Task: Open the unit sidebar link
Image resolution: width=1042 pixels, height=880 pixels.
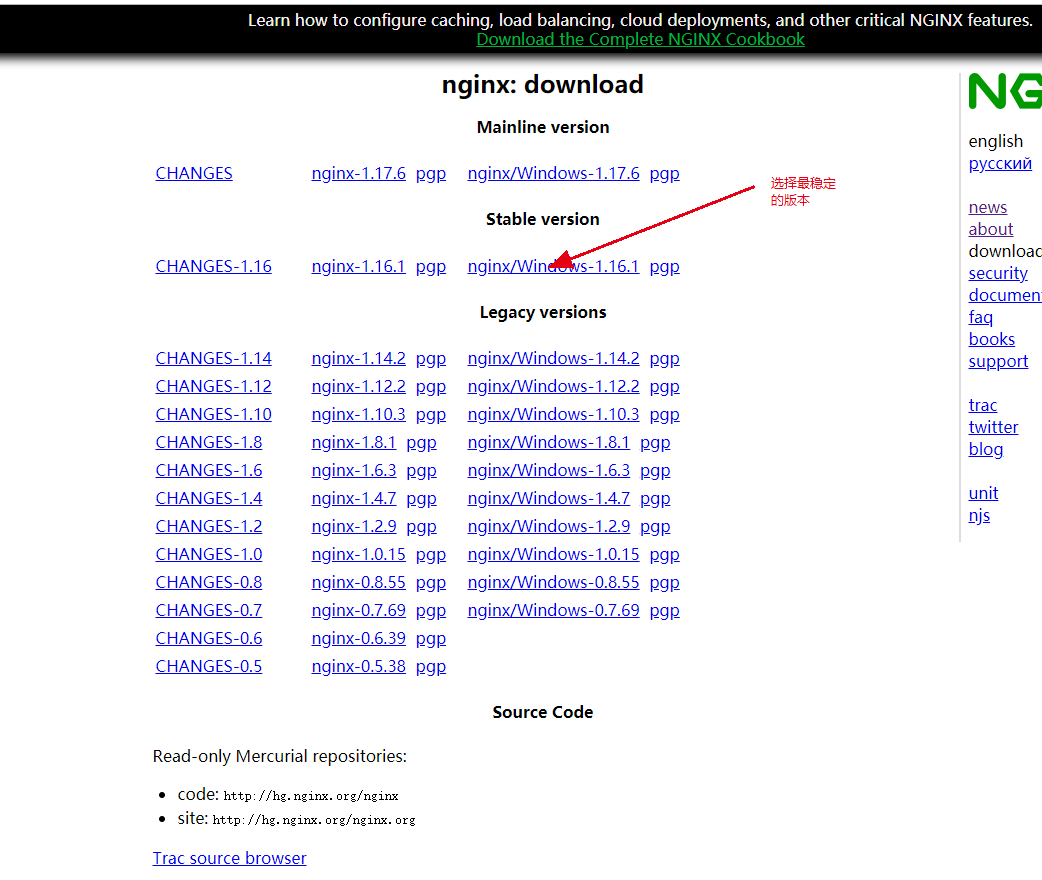Action: click(983, 493)
